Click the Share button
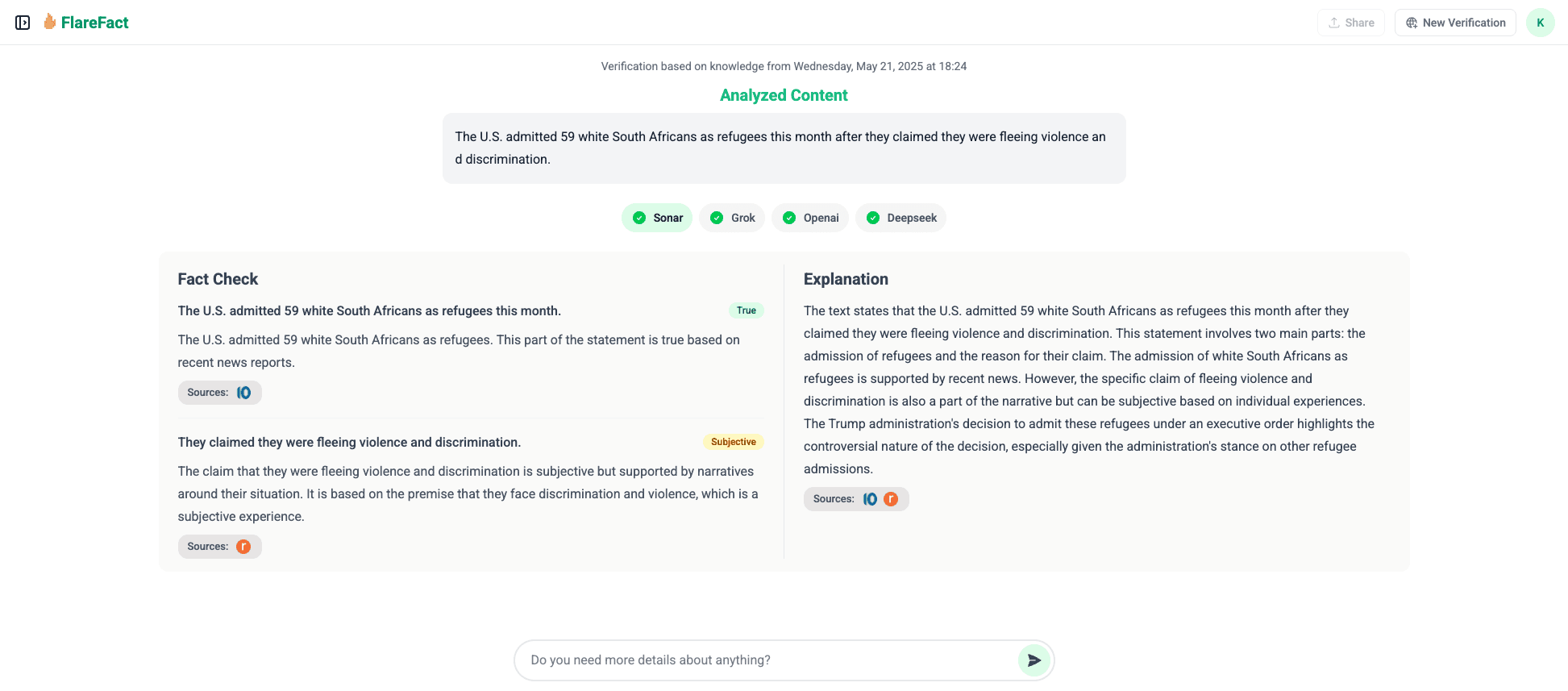This screenshot has width=1568, height=691. tap(1350, 22)
